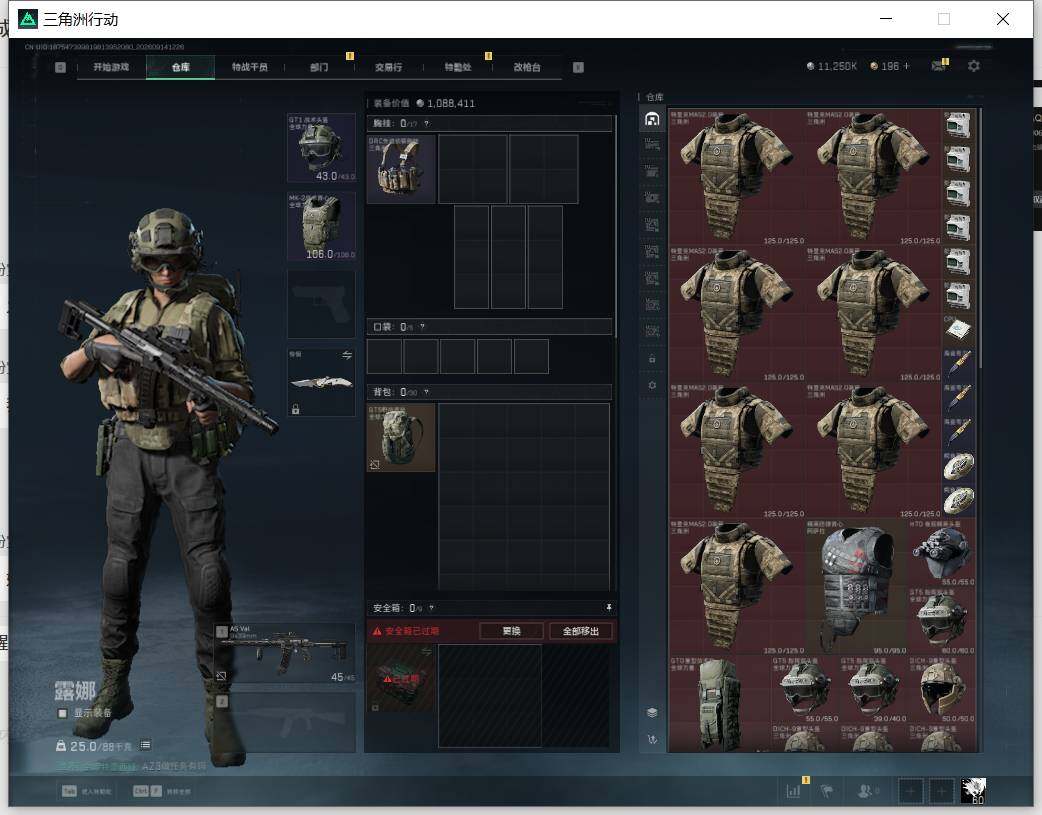Select the equipped chest rig thumbnail

401,169
